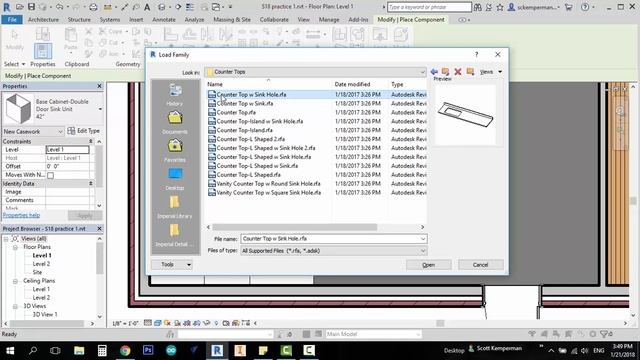The width and height of the screenshot is (640, 360).
Task: Collapse the Constraints section header
Action: pyautogui.click(x=91, y=141)
